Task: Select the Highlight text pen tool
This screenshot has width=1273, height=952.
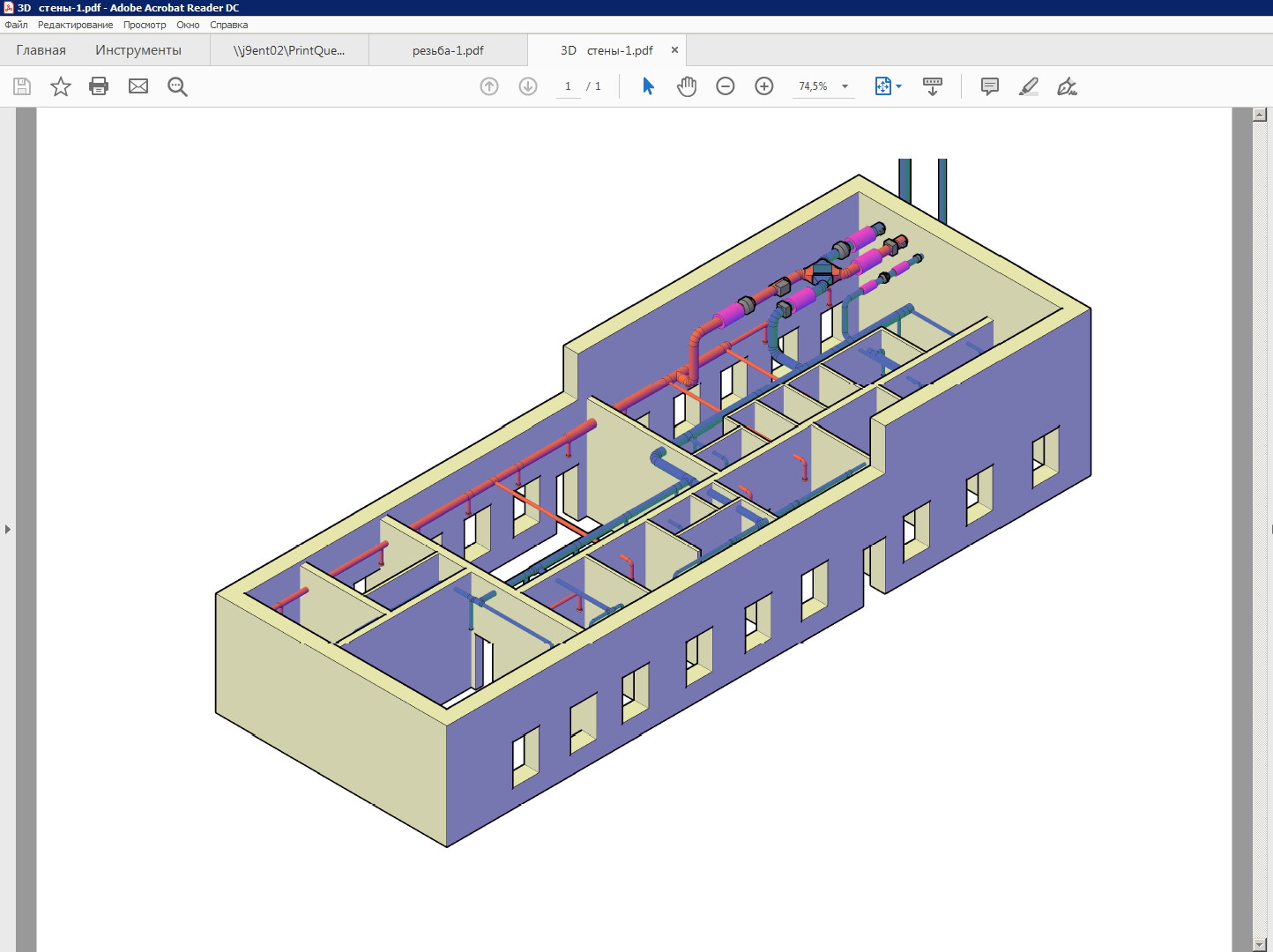Action: point(1029,86)
